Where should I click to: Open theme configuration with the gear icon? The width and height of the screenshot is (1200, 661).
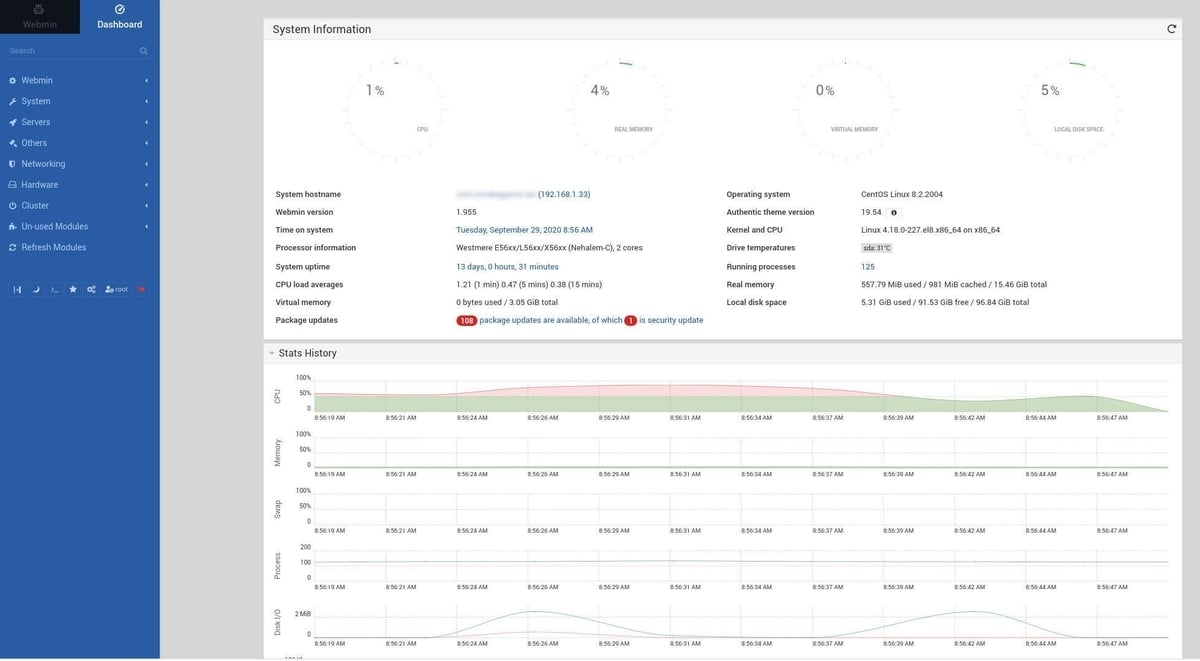point(89,289)
